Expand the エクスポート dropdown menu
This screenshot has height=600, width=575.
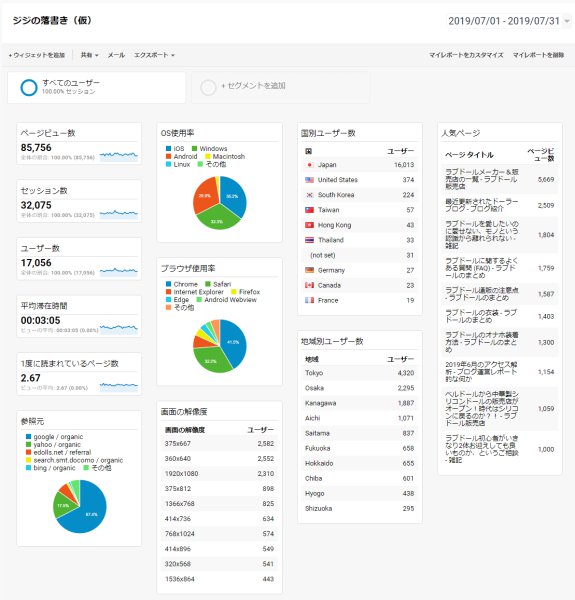(x=154, y=55)
